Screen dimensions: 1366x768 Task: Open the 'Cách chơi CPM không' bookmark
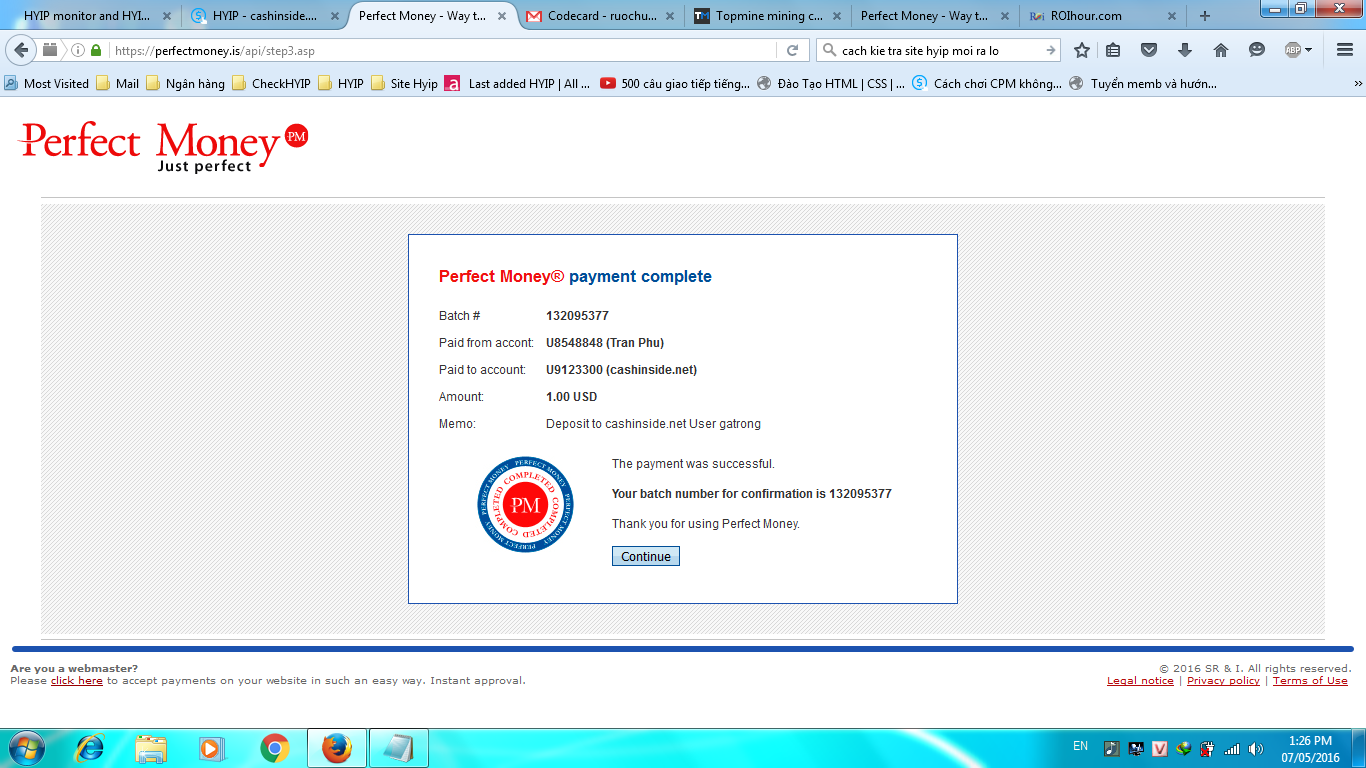(x=988, y=84)
